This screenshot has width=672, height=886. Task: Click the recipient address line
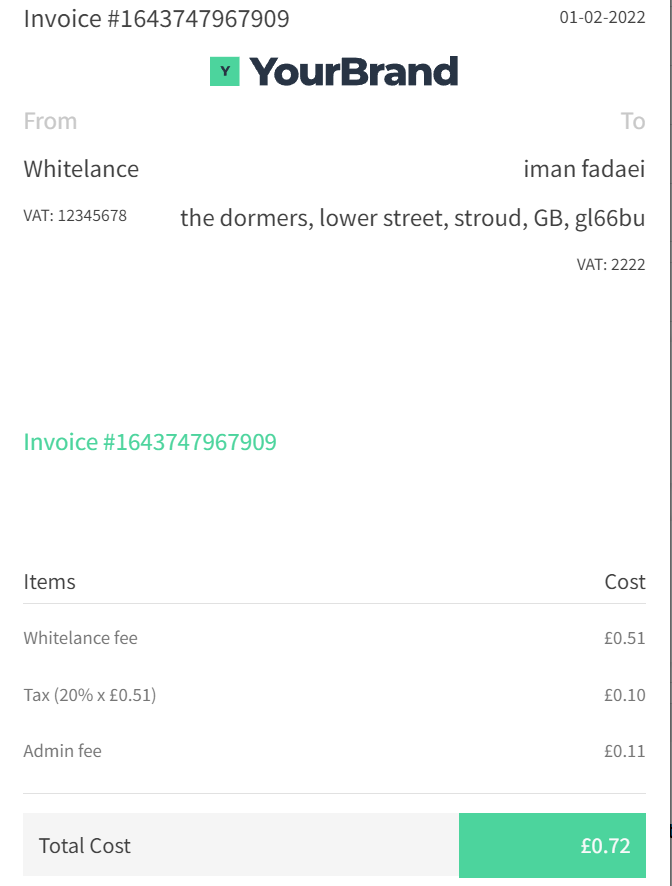click(x=413, y=218)
